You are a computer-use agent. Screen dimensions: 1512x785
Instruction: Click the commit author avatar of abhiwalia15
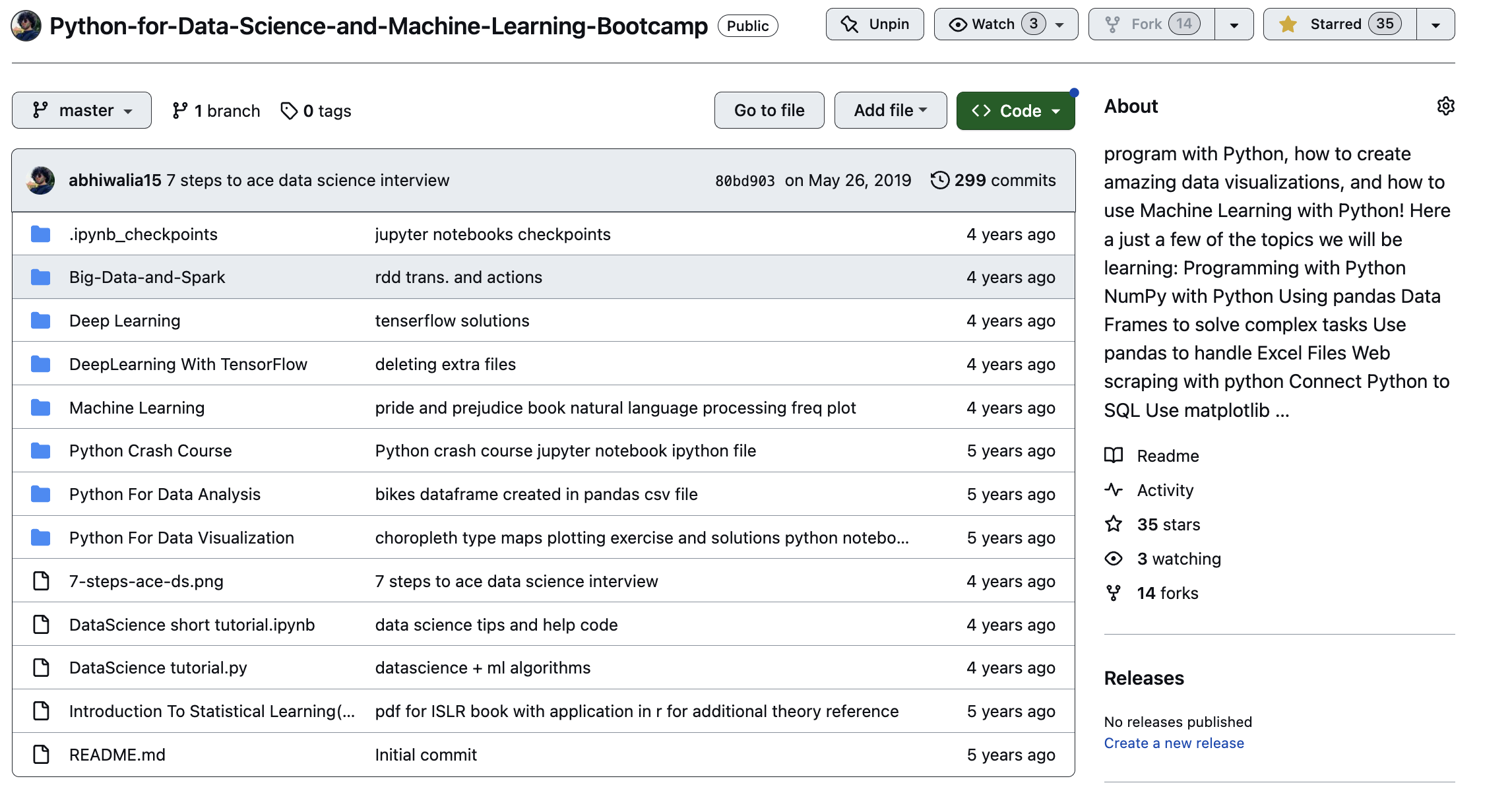coord(40,180)
